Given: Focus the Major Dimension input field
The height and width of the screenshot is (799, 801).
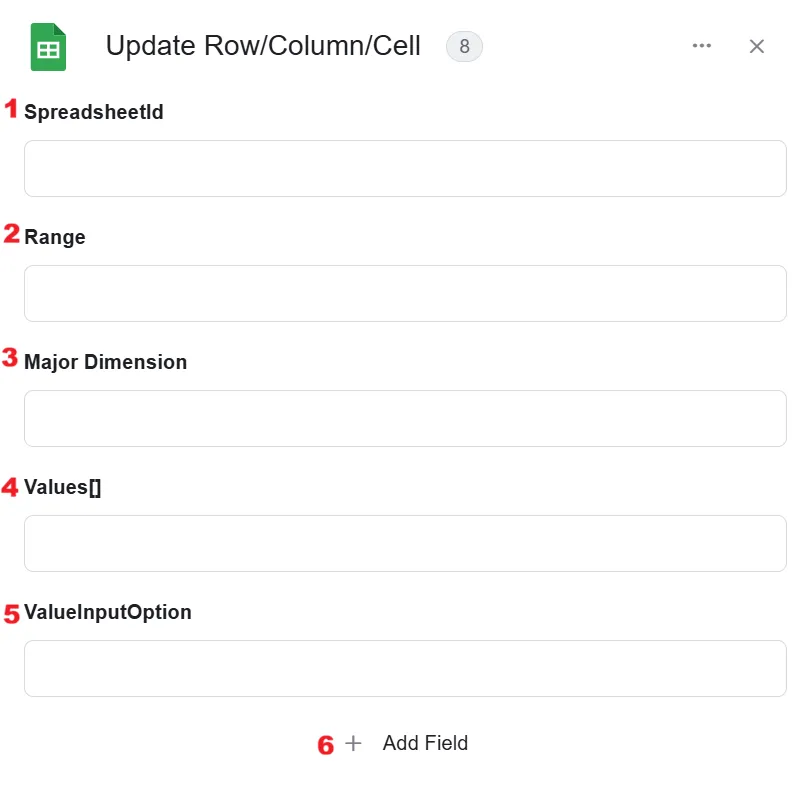Looking at the screenshot, I should [x=405, y=418].
